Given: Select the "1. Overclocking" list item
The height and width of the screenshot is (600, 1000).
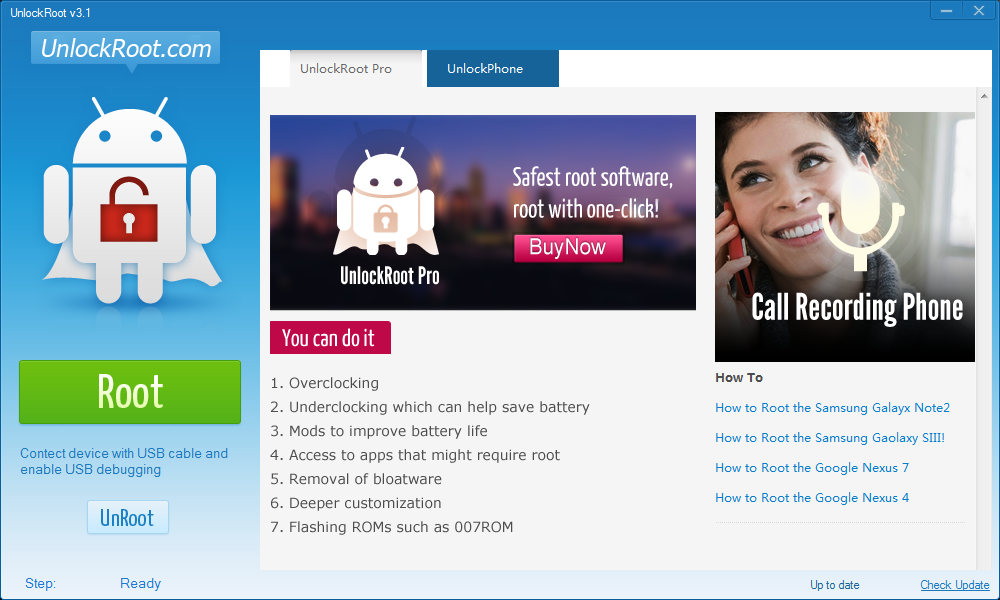Looking at the screenshot, I should click(325, 383).
